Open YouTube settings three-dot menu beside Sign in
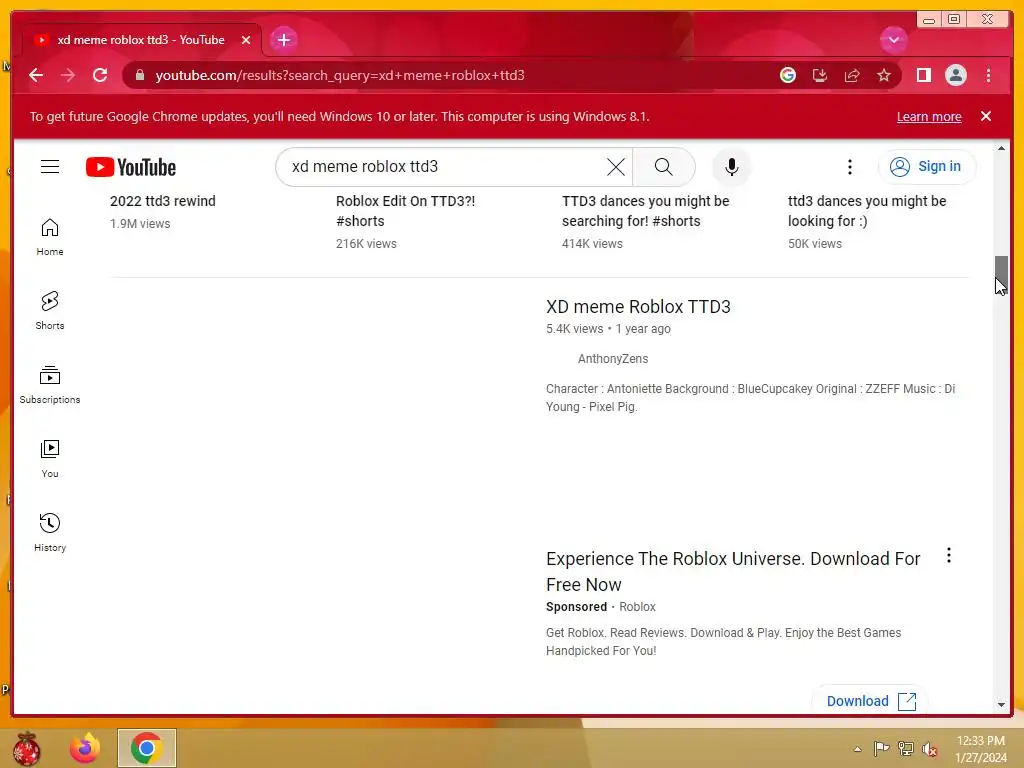The height and width of the screenshot is (768, 1024). coord(850,167)
